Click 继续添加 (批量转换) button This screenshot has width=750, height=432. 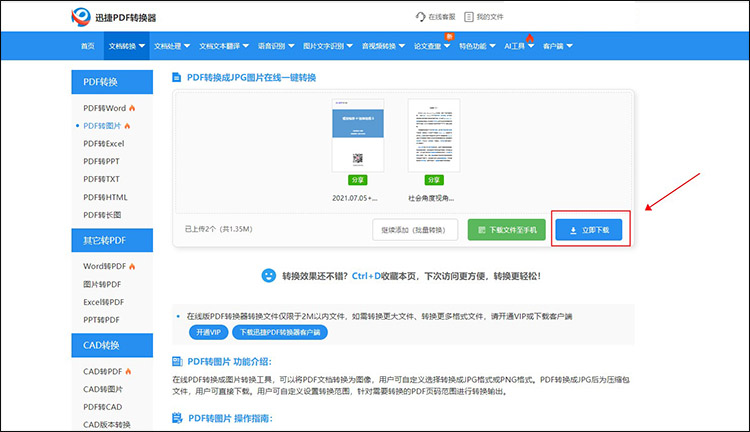pos(415,230)
